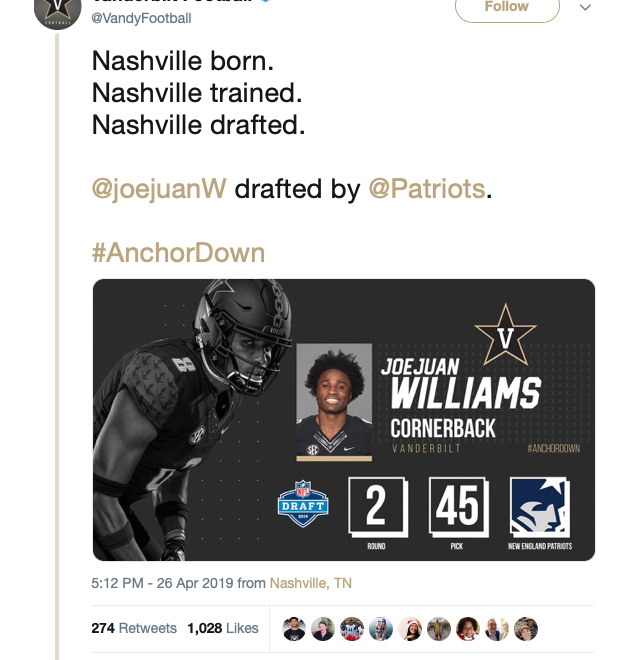Visit the @Patriots mention link
Image resolution: width=628 pixels, height=660 pixels.
pos(427,189)
